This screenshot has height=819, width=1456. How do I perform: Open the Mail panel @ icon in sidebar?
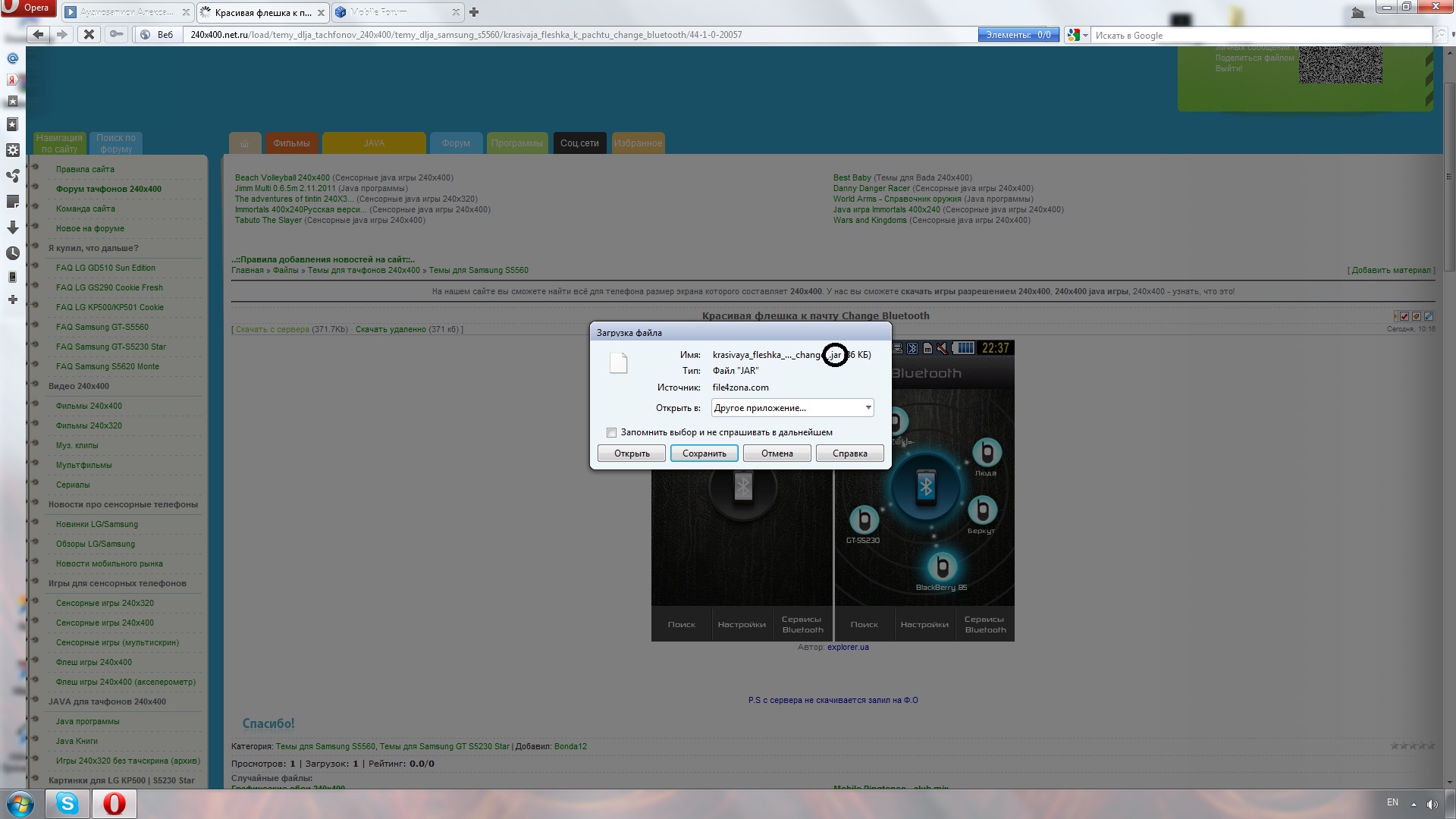[13, 58]
